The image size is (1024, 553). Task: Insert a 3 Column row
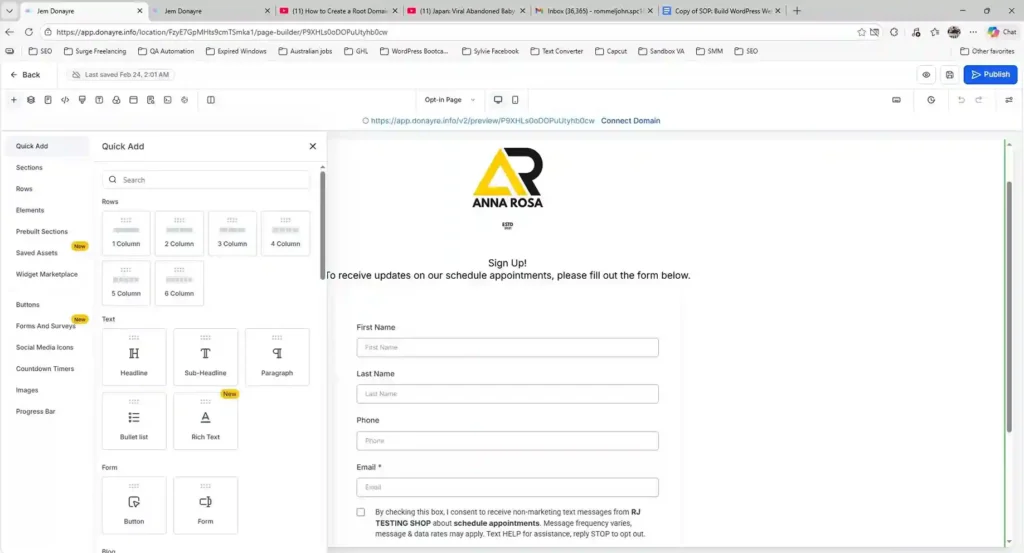232,233
